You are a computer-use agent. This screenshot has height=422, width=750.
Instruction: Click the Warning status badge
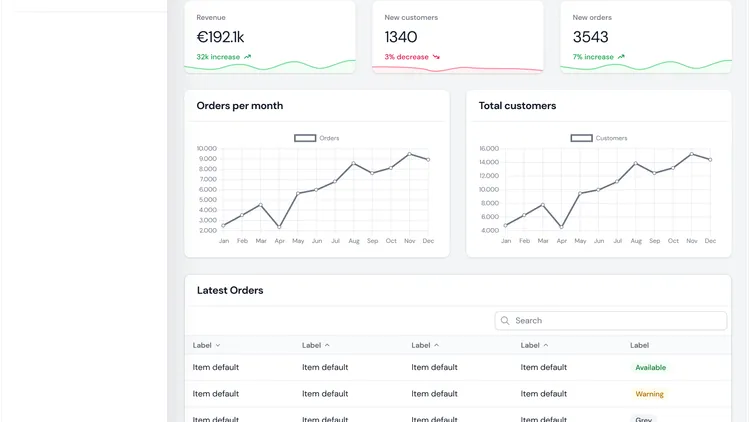(649, 394)
